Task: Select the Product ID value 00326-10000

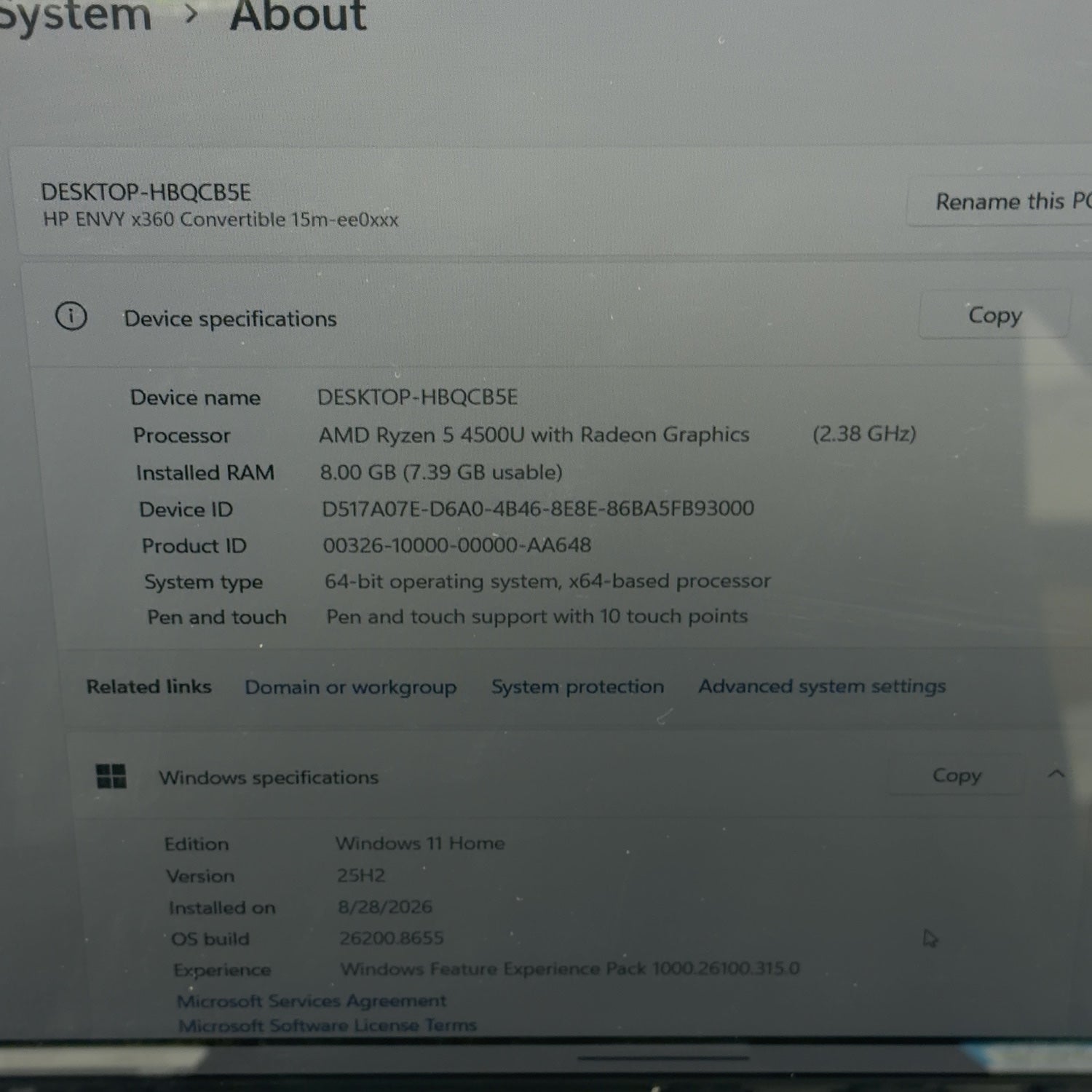Action: [x=457, y=545]
